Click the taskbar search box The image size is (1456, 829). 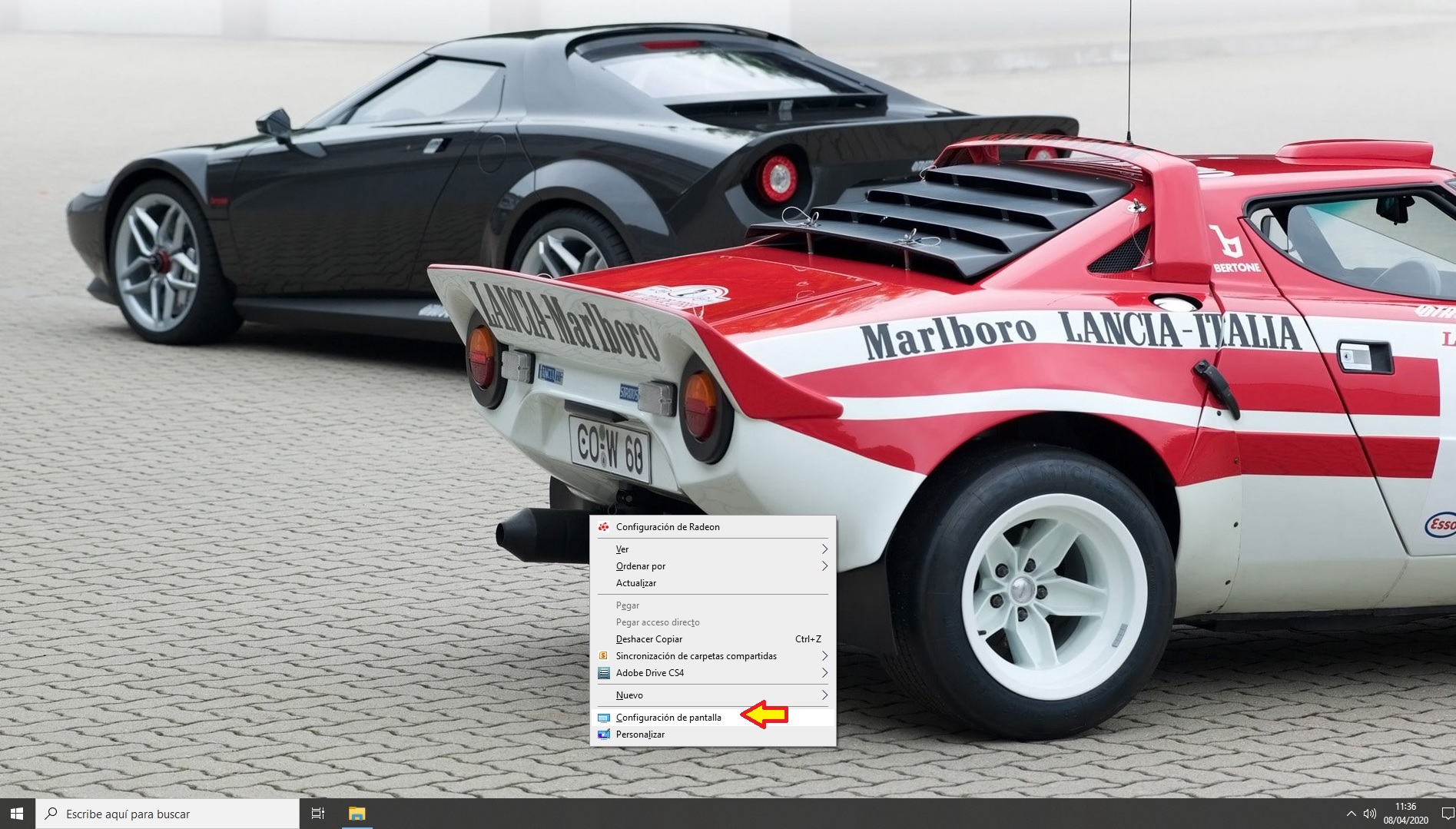click(x=167, y=814)
